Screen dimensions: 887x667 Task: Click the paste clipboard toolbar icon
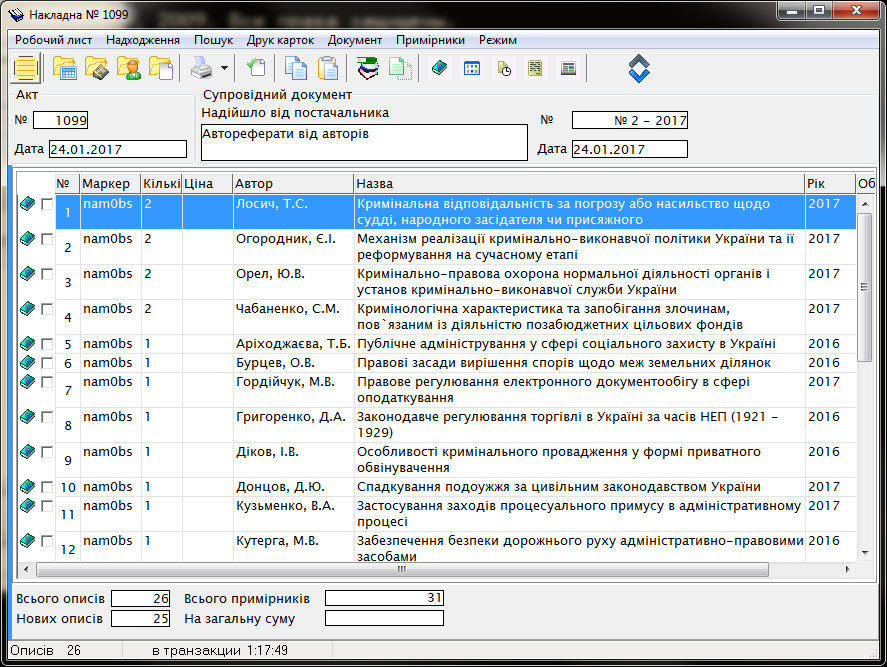(x=327, y=68)
